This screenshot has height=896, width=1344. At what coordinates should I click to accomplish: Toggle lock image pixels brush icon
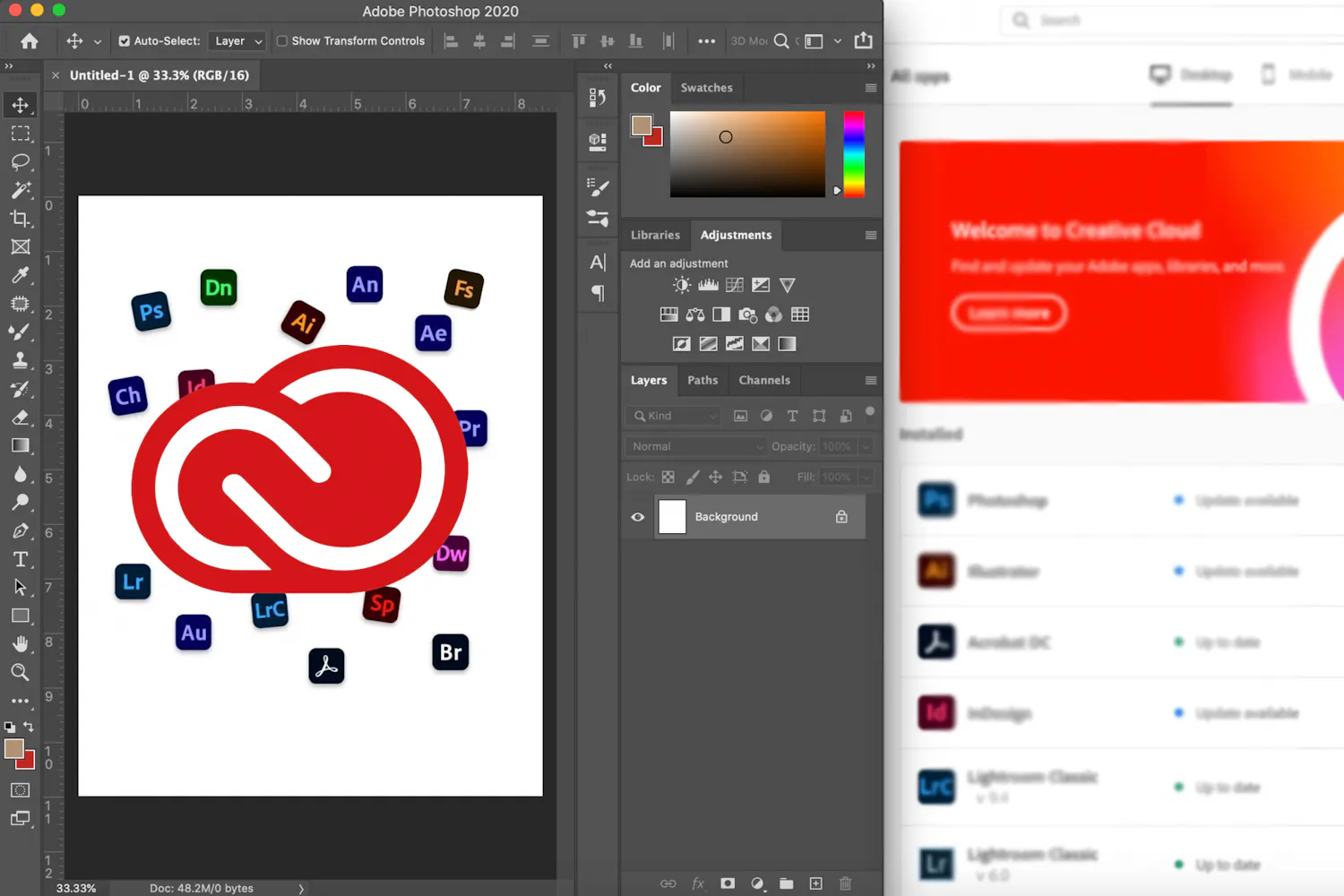click(x=693, y=477)
